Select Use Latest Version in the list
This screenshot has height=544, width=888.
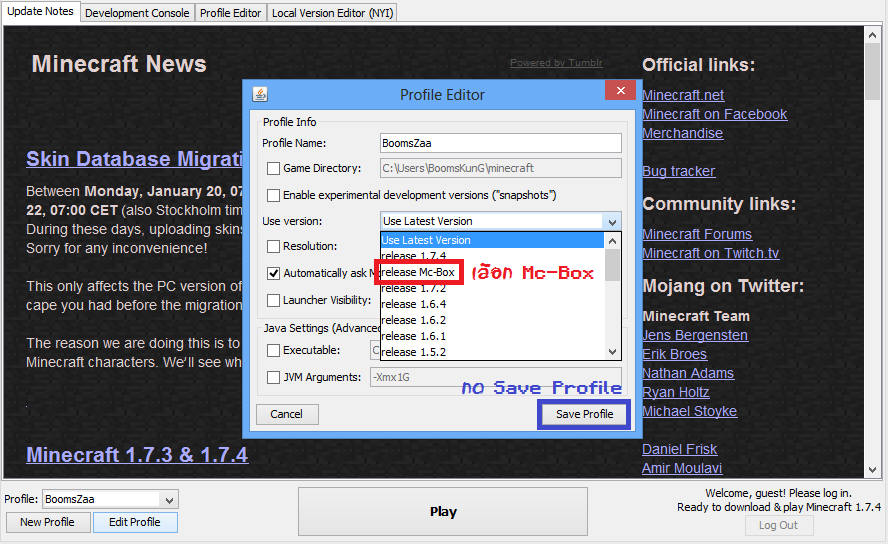pyautogui.click(x=492, y=240)
